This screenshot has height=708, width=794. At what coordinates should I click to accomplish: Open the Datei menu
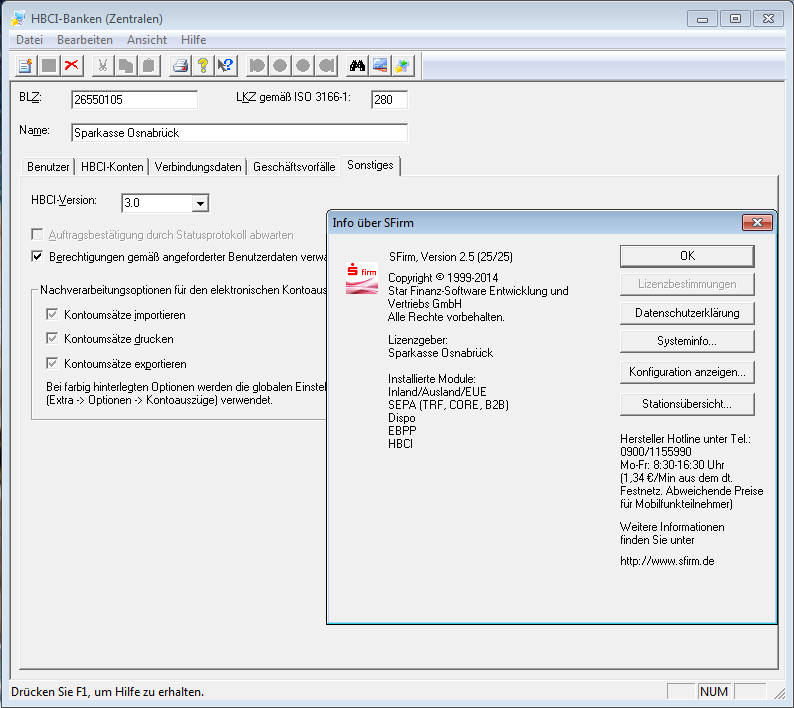pos(29,40)
